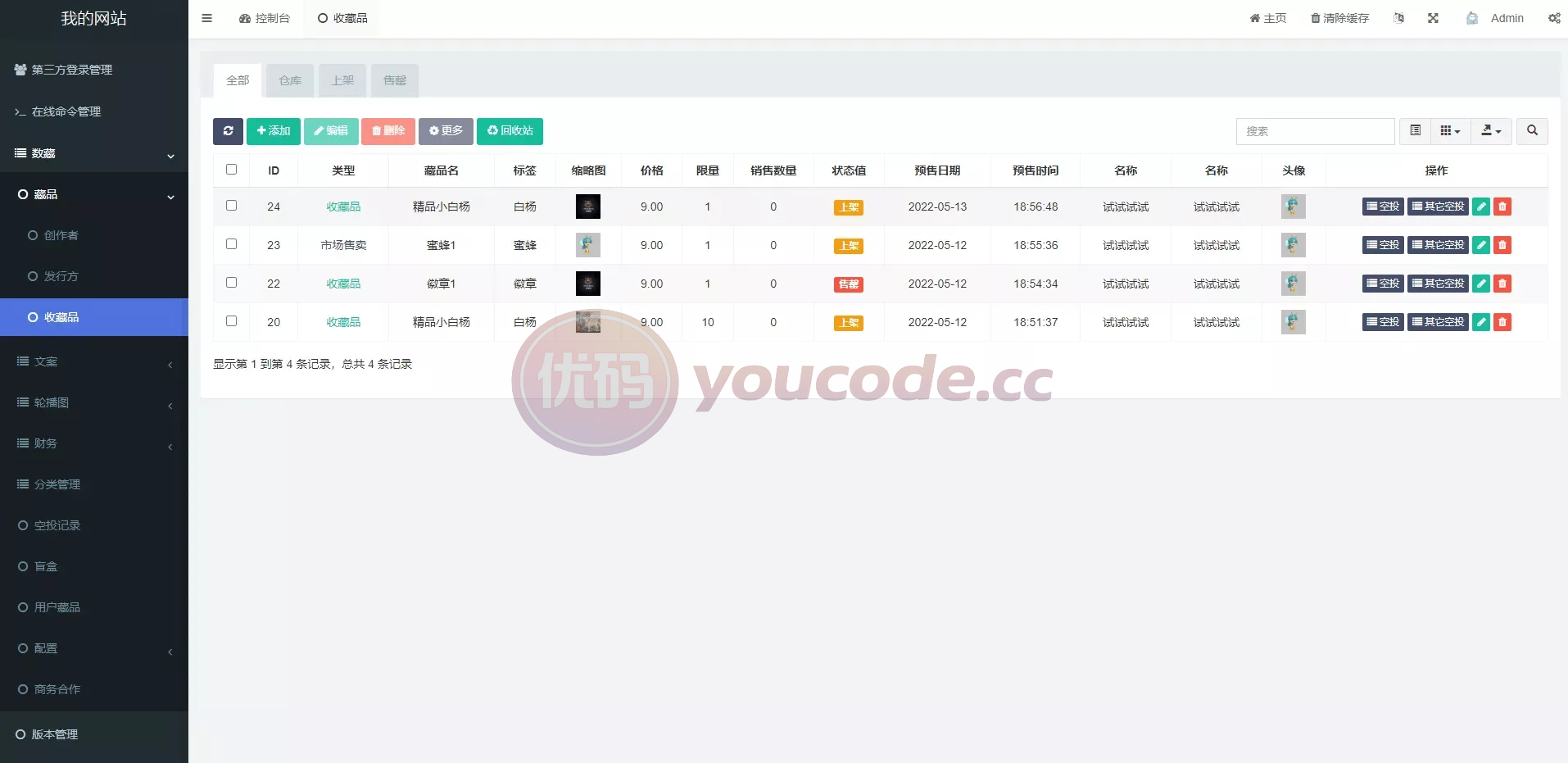Viewport: 1568px width, 763px height.
Task: Go to 主页 home link in header
Action: coord(1268,18)
